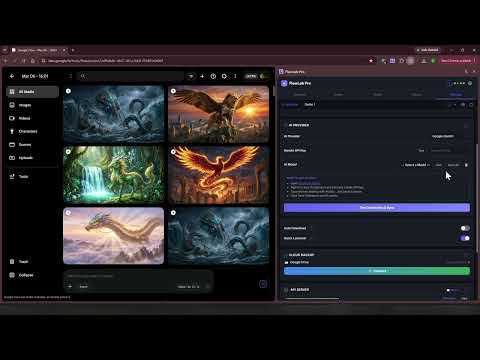Open the griffin at sunset thumbnail
Screen dimensions: 480x360
coord(219,114)
